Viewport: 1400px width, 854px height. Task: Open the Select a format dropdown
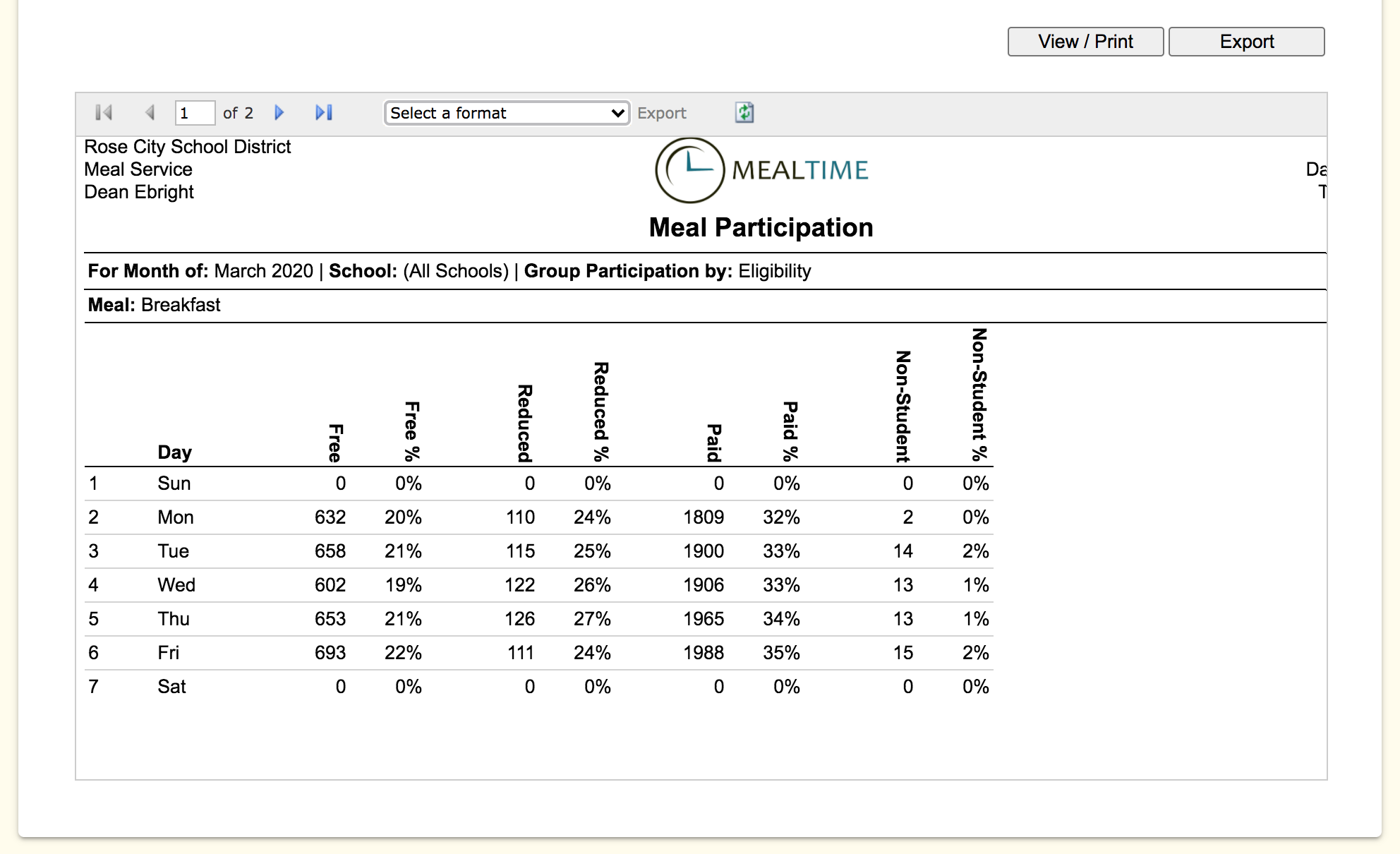click(x=506, y=113)
